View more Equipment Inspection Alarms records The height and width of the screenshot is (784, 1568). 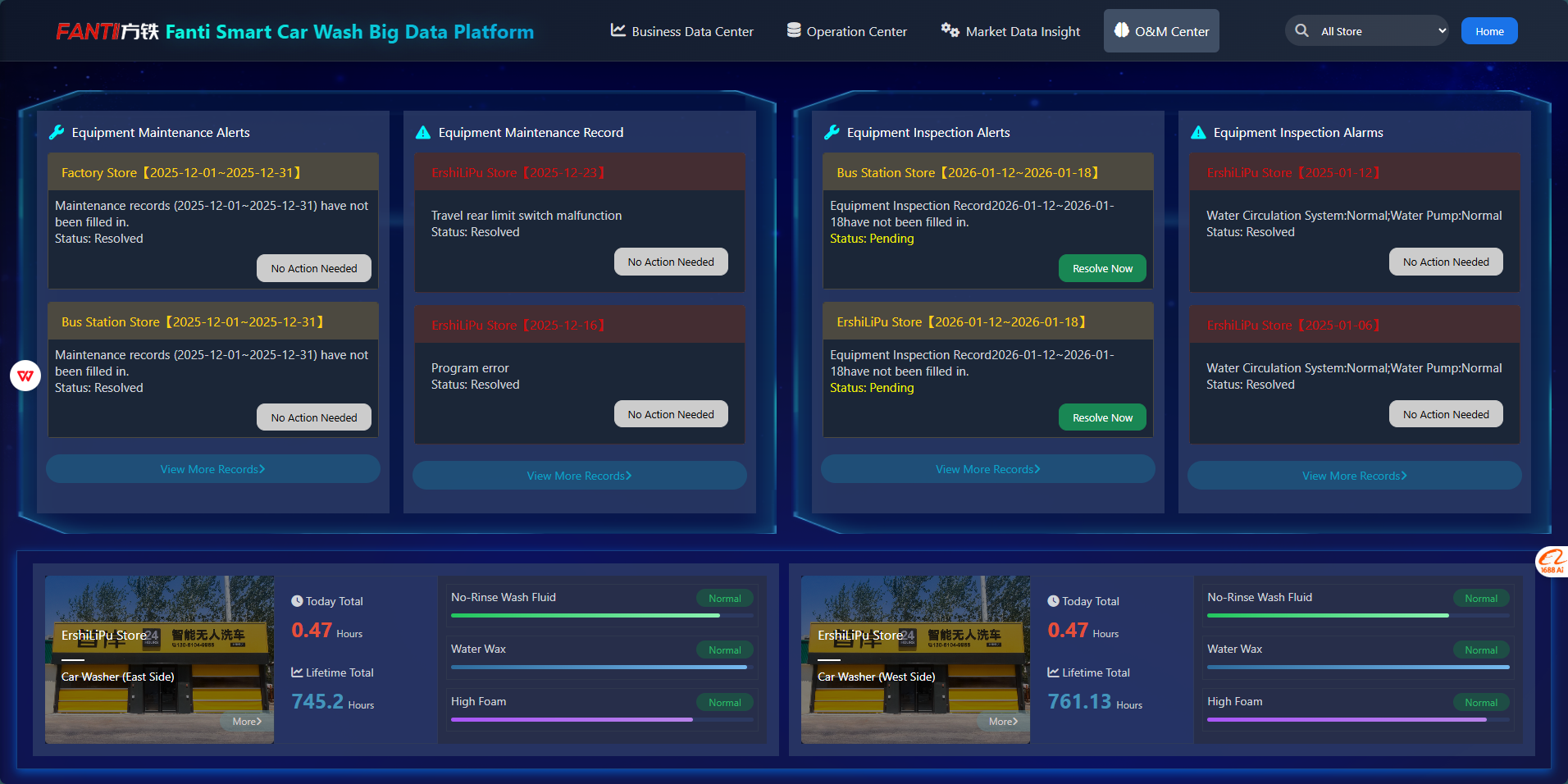[x=1354, y=476]
